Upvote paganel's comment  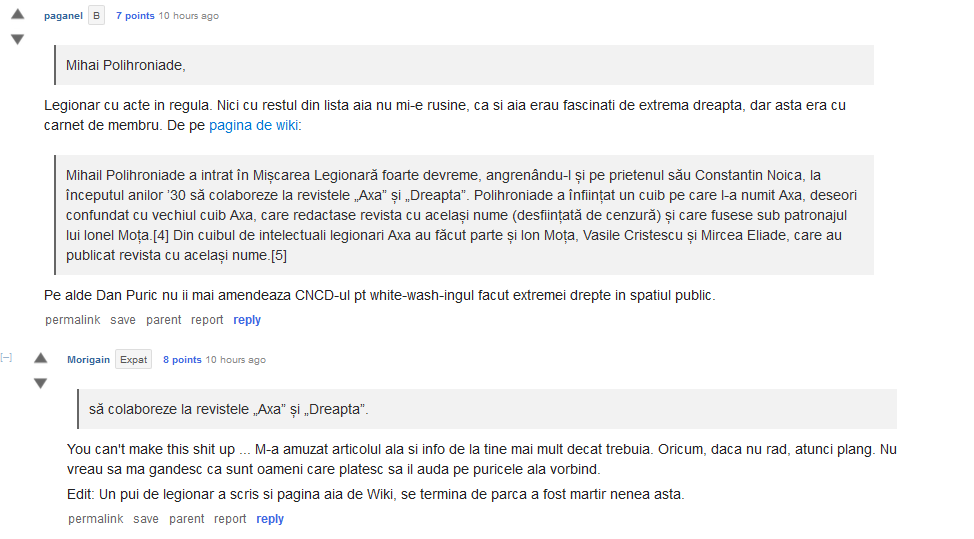click(x=17, y=14)
